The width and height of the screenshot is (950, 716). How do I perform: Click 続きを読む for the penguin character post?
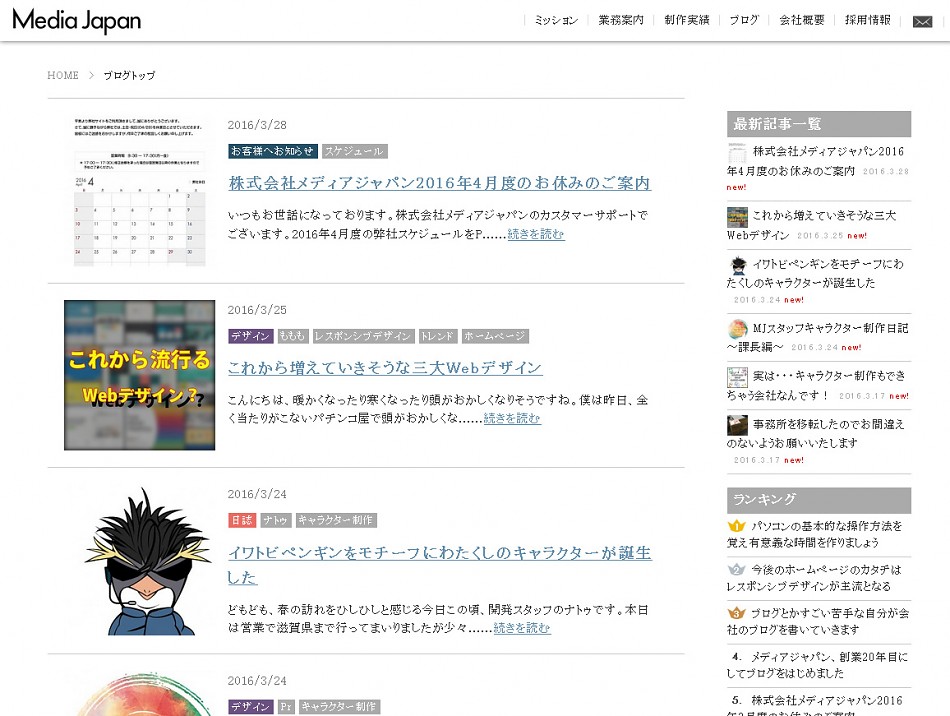(x=522, y=628)
